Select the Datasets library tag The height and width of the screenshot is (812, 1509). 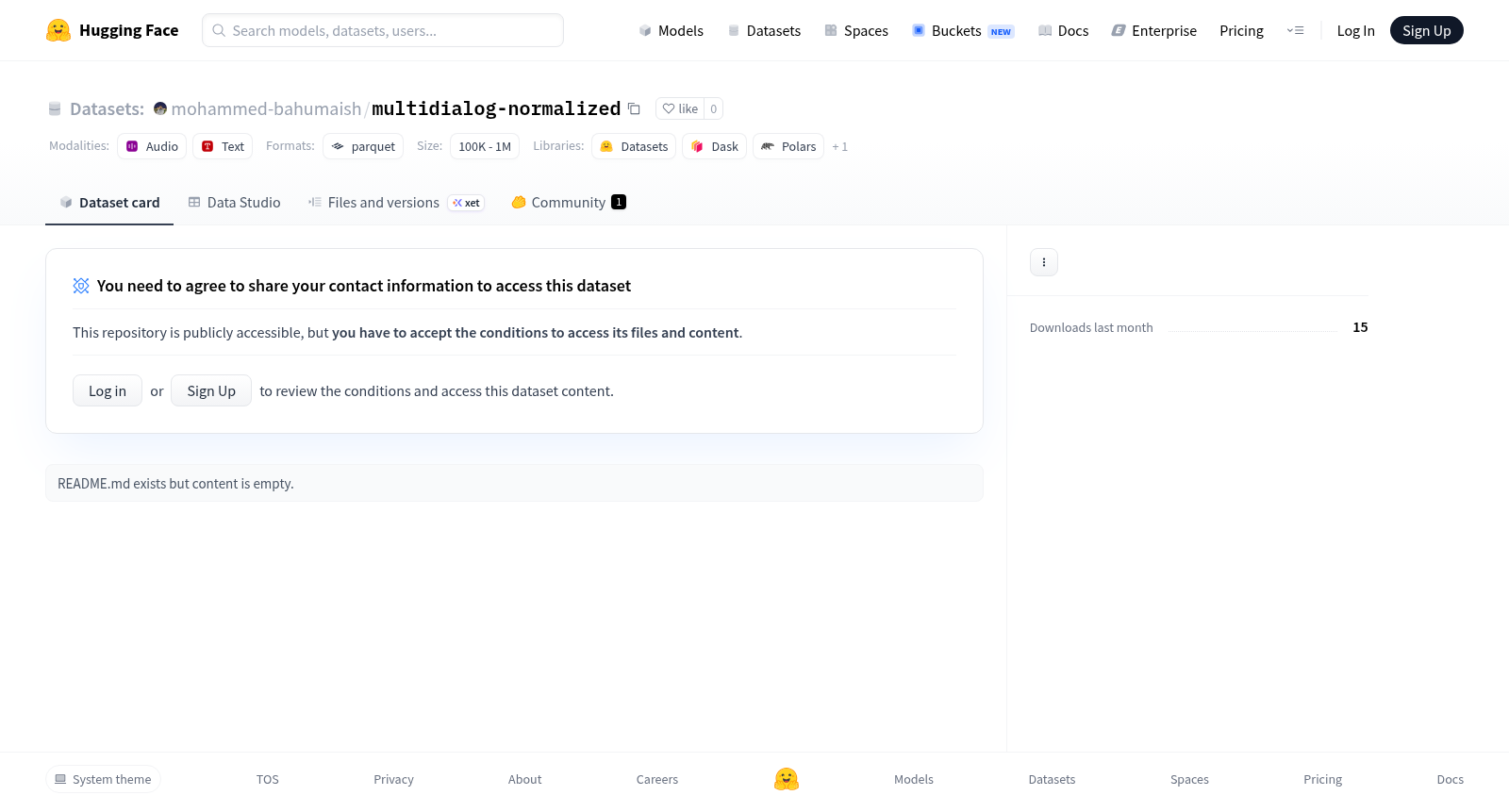point(634,146)
